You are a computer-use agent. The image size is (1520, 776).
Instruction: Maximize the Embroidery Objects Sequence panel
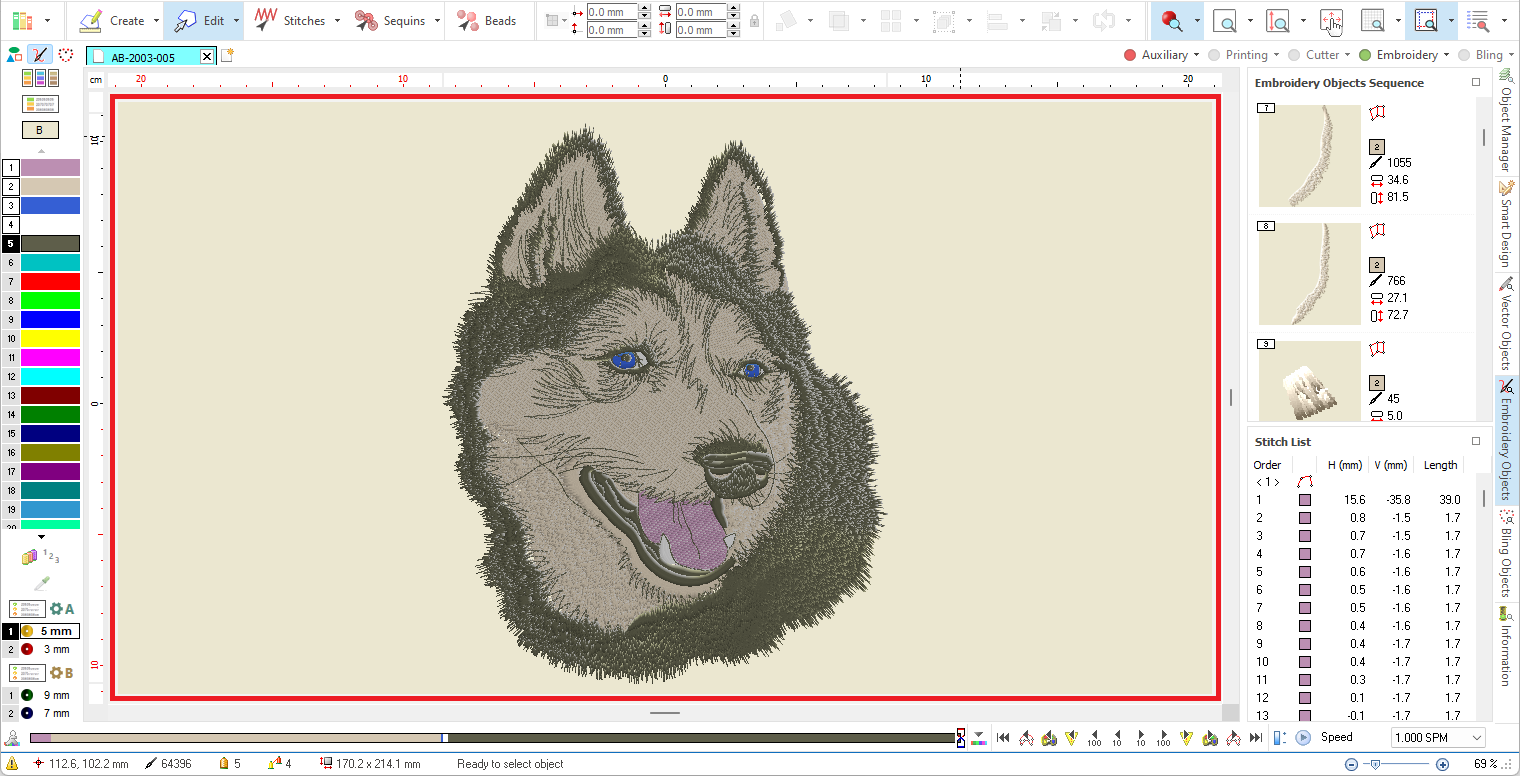pyautogui.click(x=1476, y=83)
